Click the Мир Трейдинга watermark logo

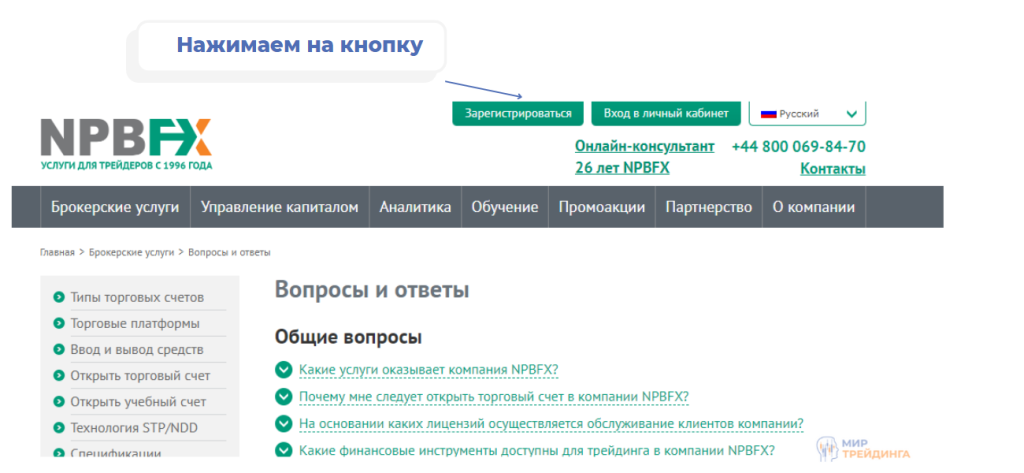click(862, 447)
